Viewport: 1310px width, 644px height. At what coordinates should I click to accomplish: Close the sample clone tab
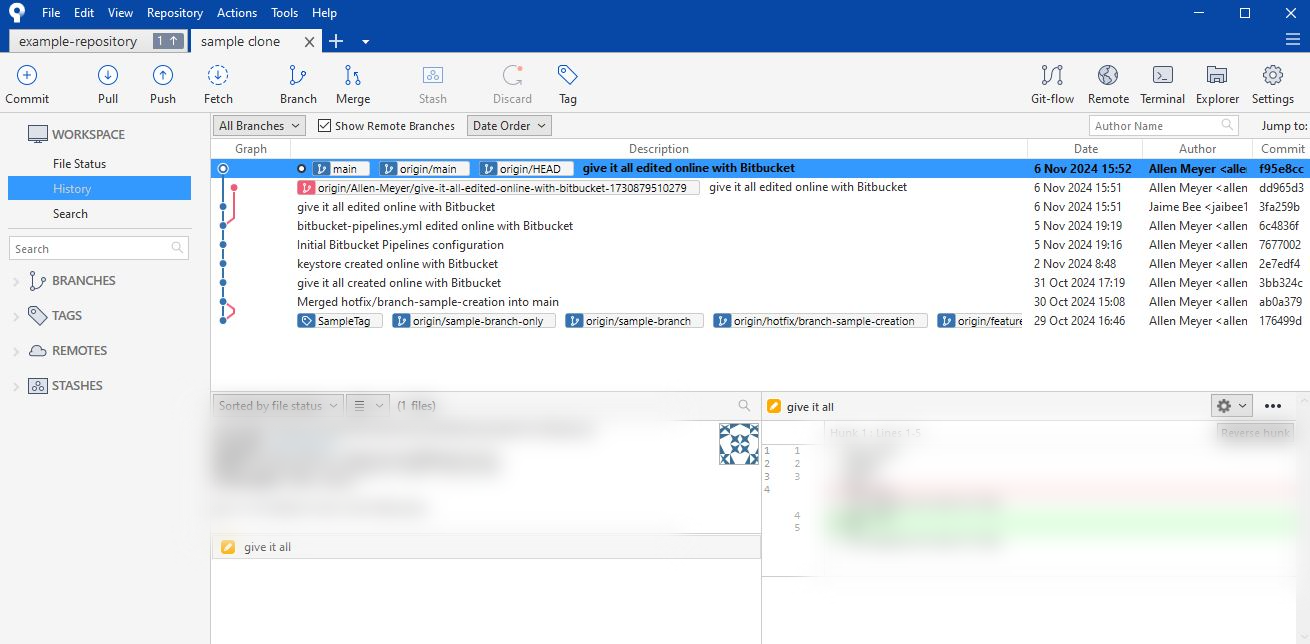point(309,42)
